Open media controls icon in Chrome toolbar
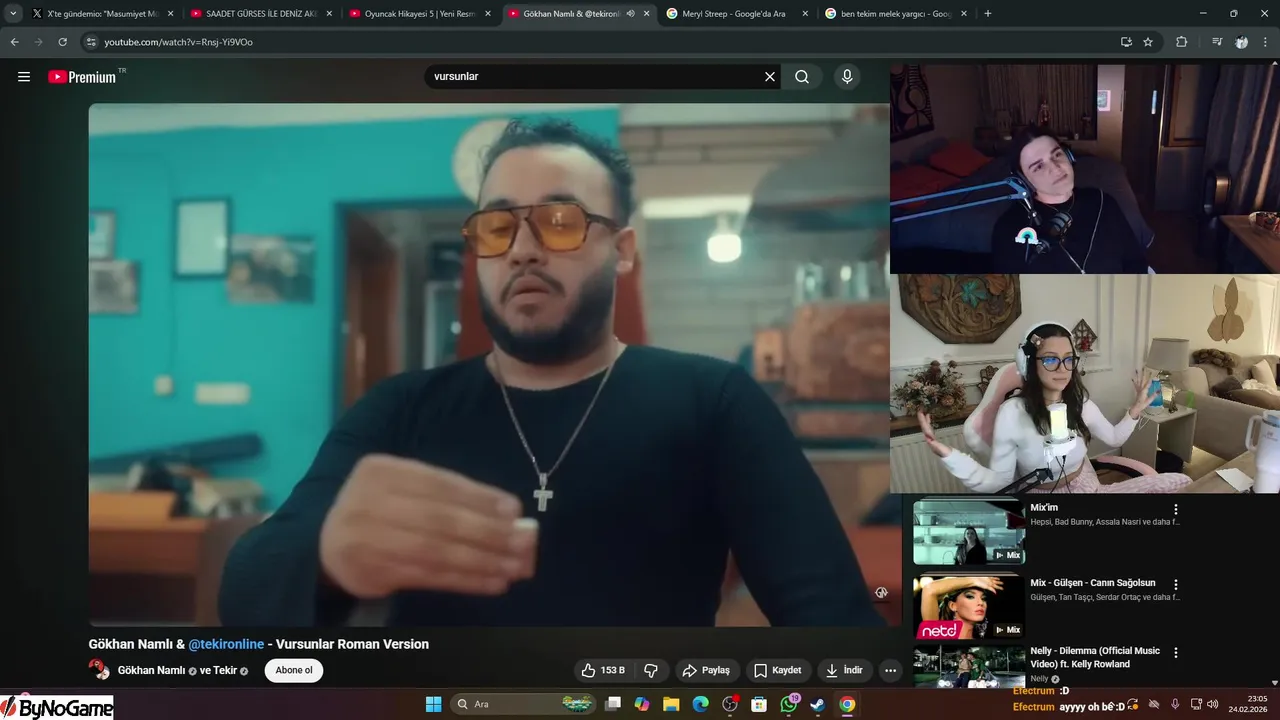This screenshot has height=720, width=1280. [1217, 42]
